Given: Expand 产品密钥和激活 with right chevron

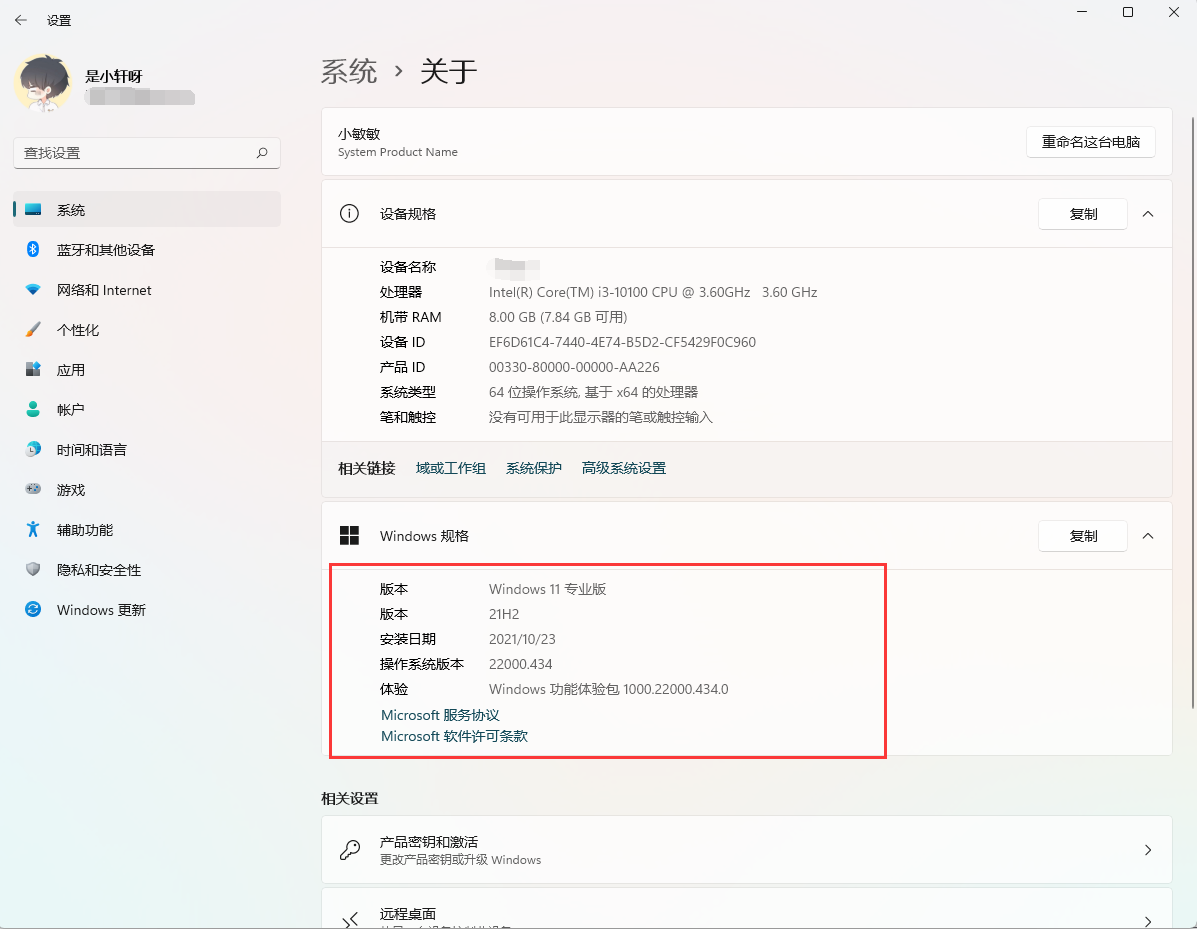Looking at the screenshot, I should pyautogui.click(x=1147, y=850).
